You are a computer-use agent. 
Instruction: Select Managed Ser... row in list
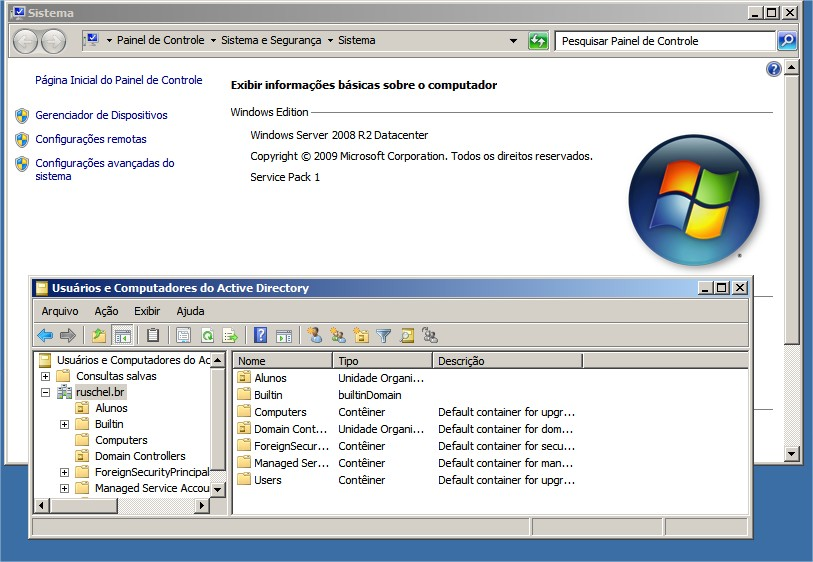coord(490,463)
